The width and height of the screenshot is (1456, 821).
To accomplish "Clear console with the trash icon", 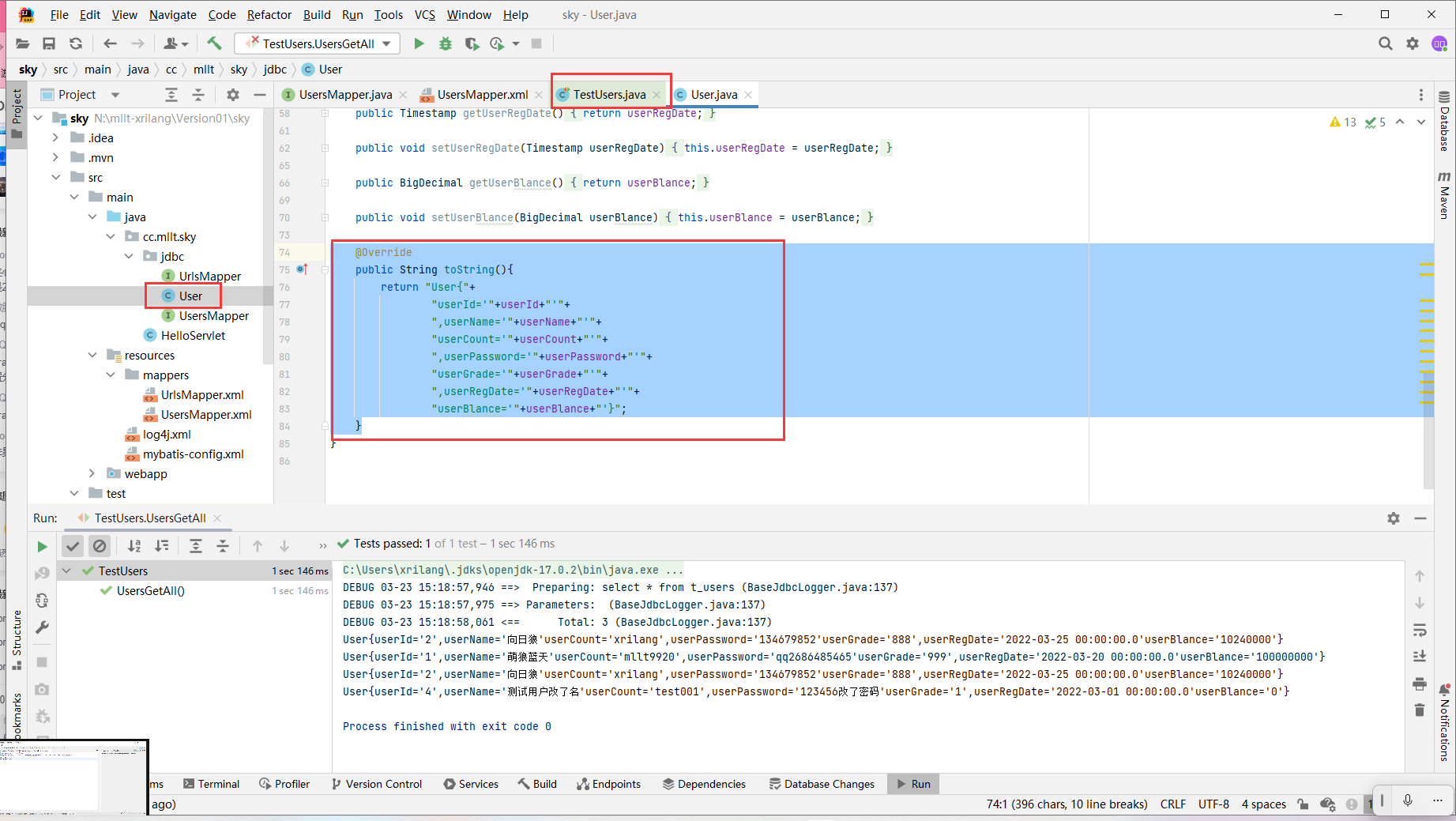I will (1420, 710).
